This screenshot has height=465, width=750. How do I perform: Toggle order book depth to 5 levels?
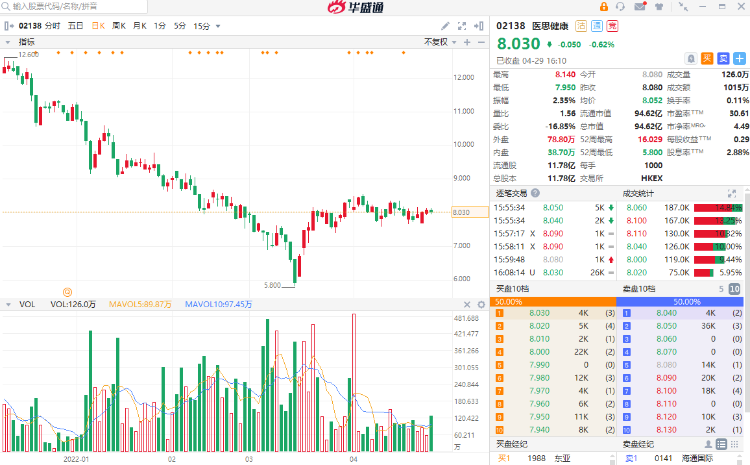coord(721,289)
